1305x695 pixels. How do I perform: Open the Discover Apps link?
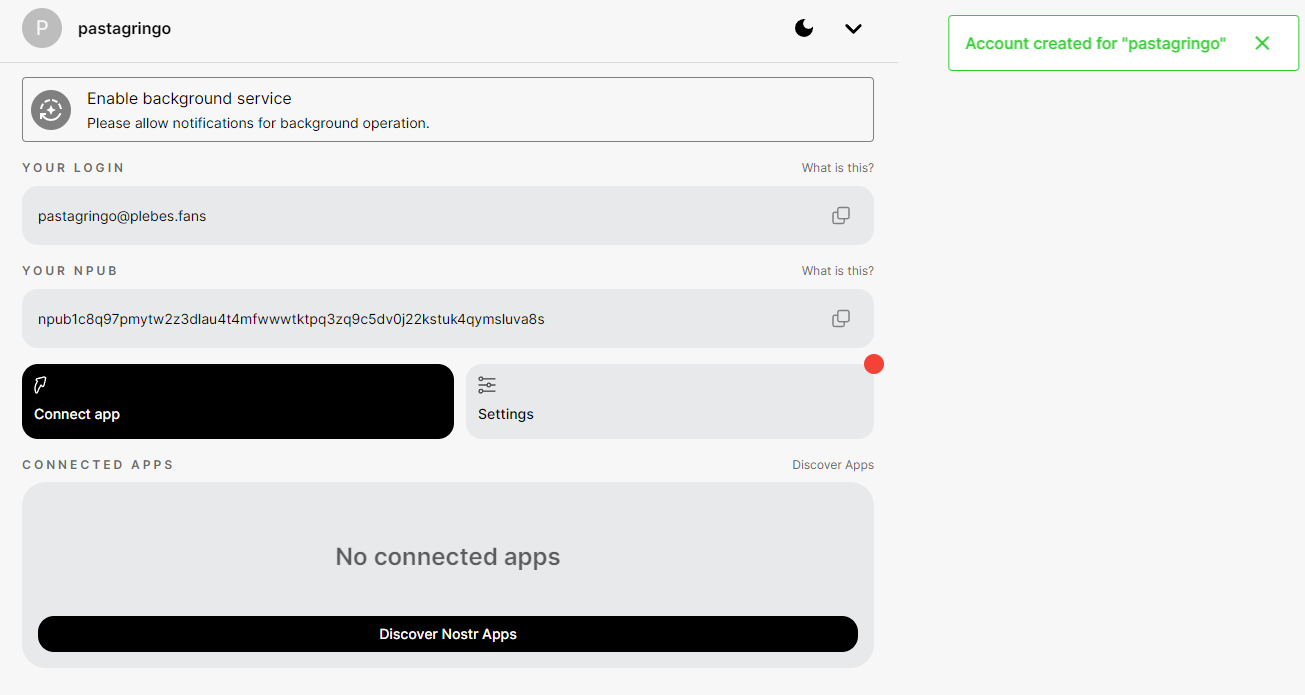coord(833,465)
